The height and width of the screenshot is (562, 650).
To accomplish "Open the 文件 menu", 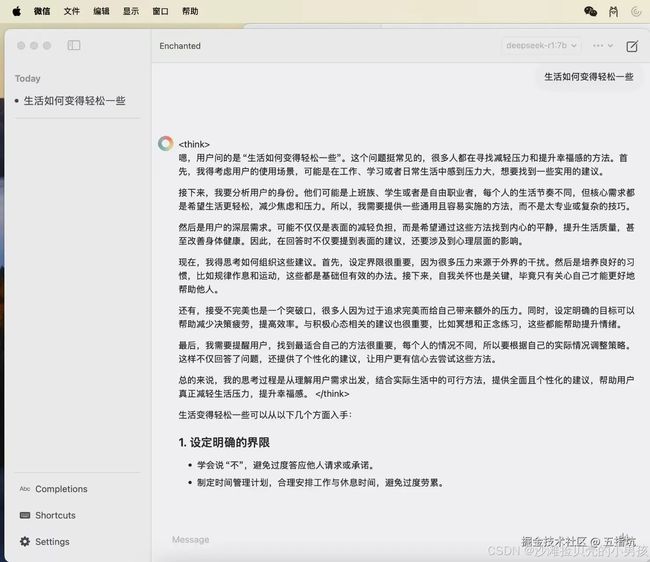I will 72,11.
